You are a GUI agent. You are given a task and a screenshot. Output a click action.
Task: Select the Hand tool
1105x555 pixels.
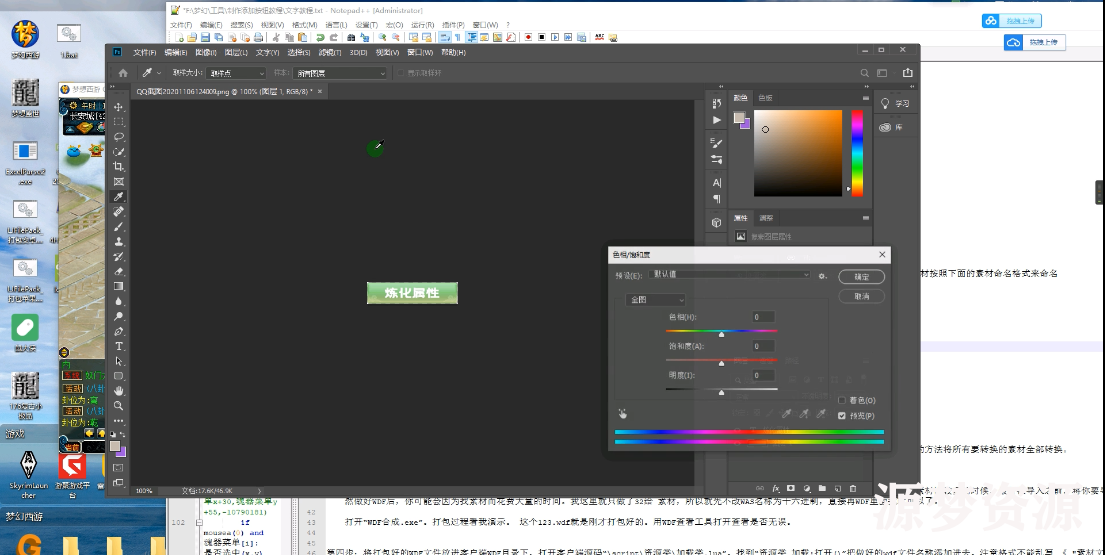click(x=118, y=391)
